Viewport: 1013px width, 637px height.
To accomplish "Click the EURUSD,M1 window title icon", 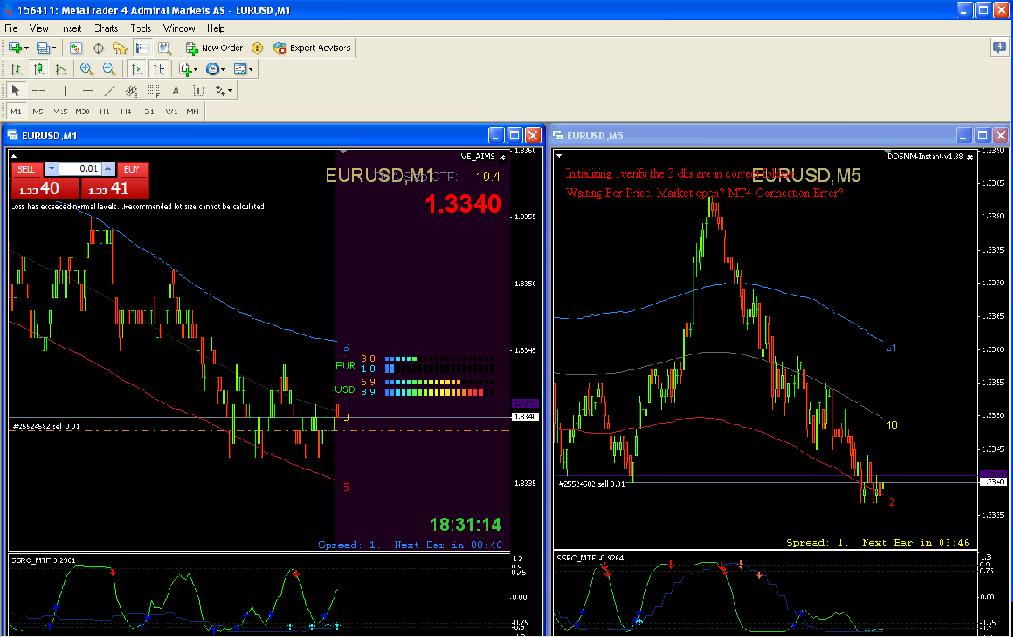I will [x=12, y=135].
